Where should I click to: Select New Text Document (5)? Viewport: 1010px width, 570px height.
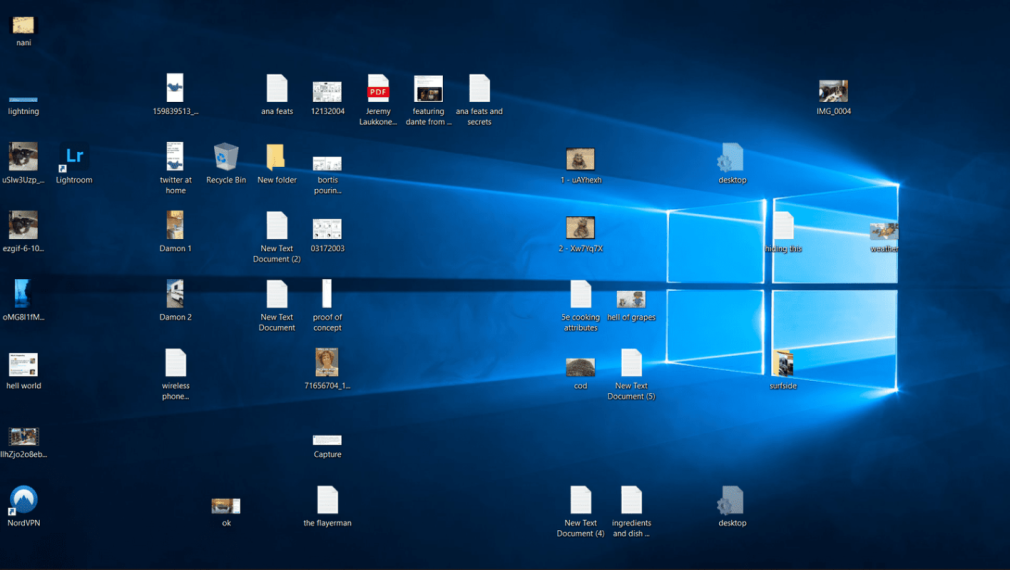coord(631,374)
